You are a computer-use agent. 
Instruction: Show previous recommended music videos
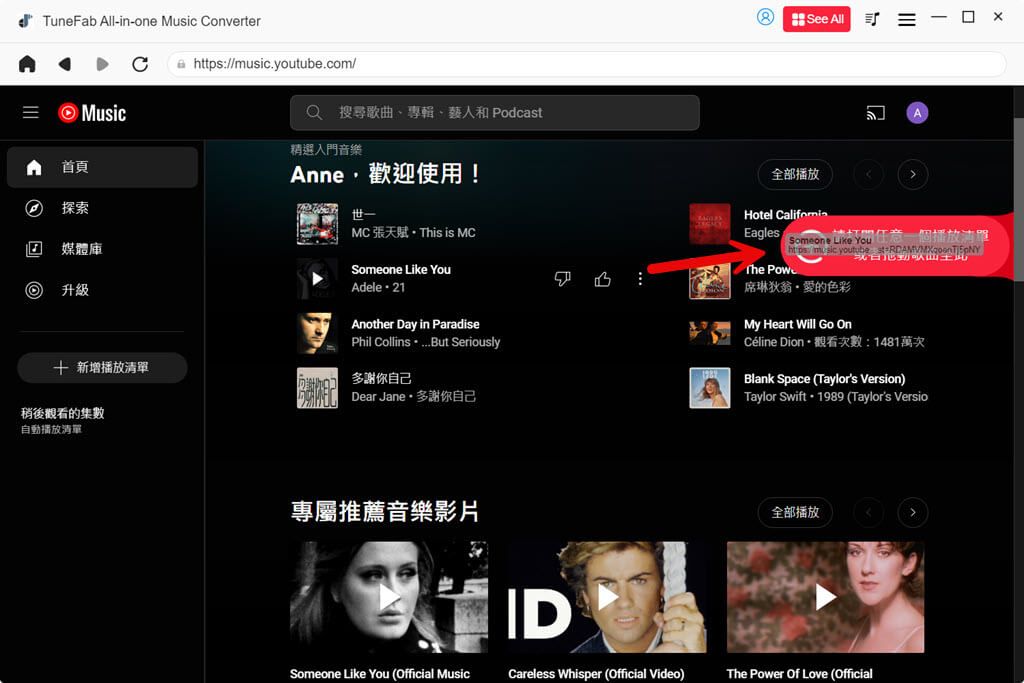[x=869, y=513]
